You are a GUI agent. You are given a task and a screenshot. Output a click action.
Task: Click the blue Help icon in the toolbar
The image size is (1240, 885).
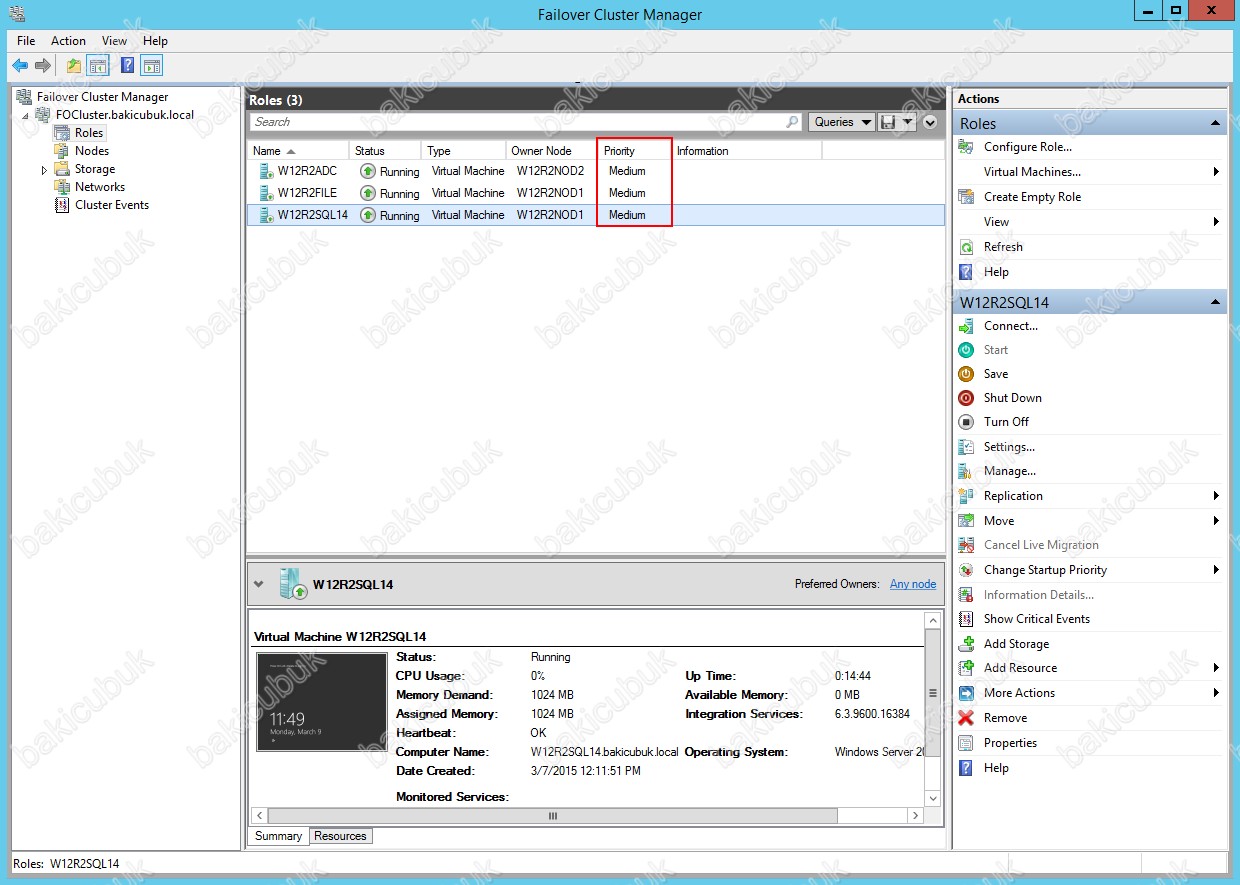128,66
